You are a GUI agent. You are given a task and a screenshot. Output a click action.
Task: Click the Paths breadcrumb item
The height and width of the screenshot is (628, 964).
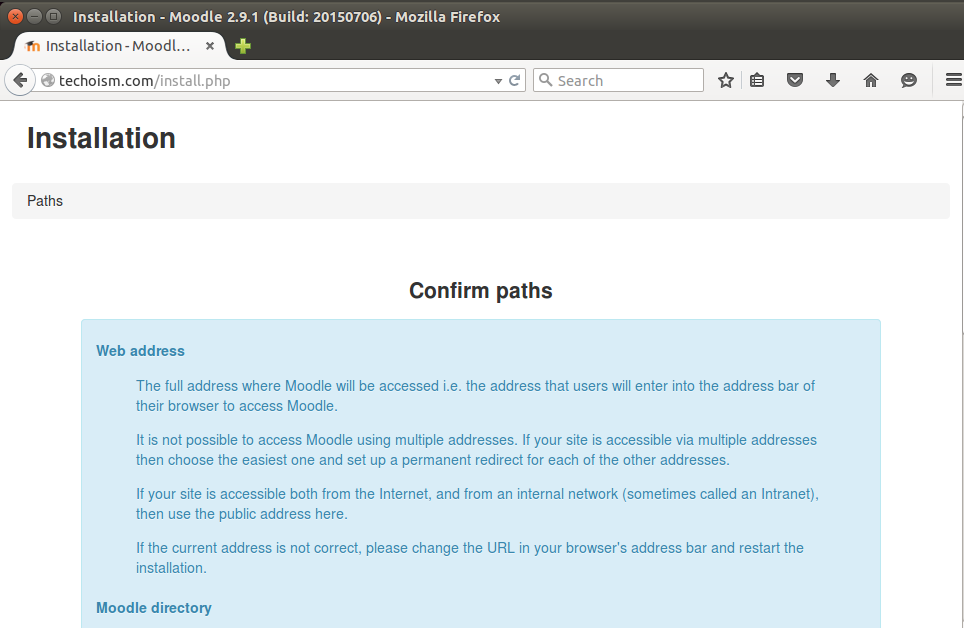(45, 201)
